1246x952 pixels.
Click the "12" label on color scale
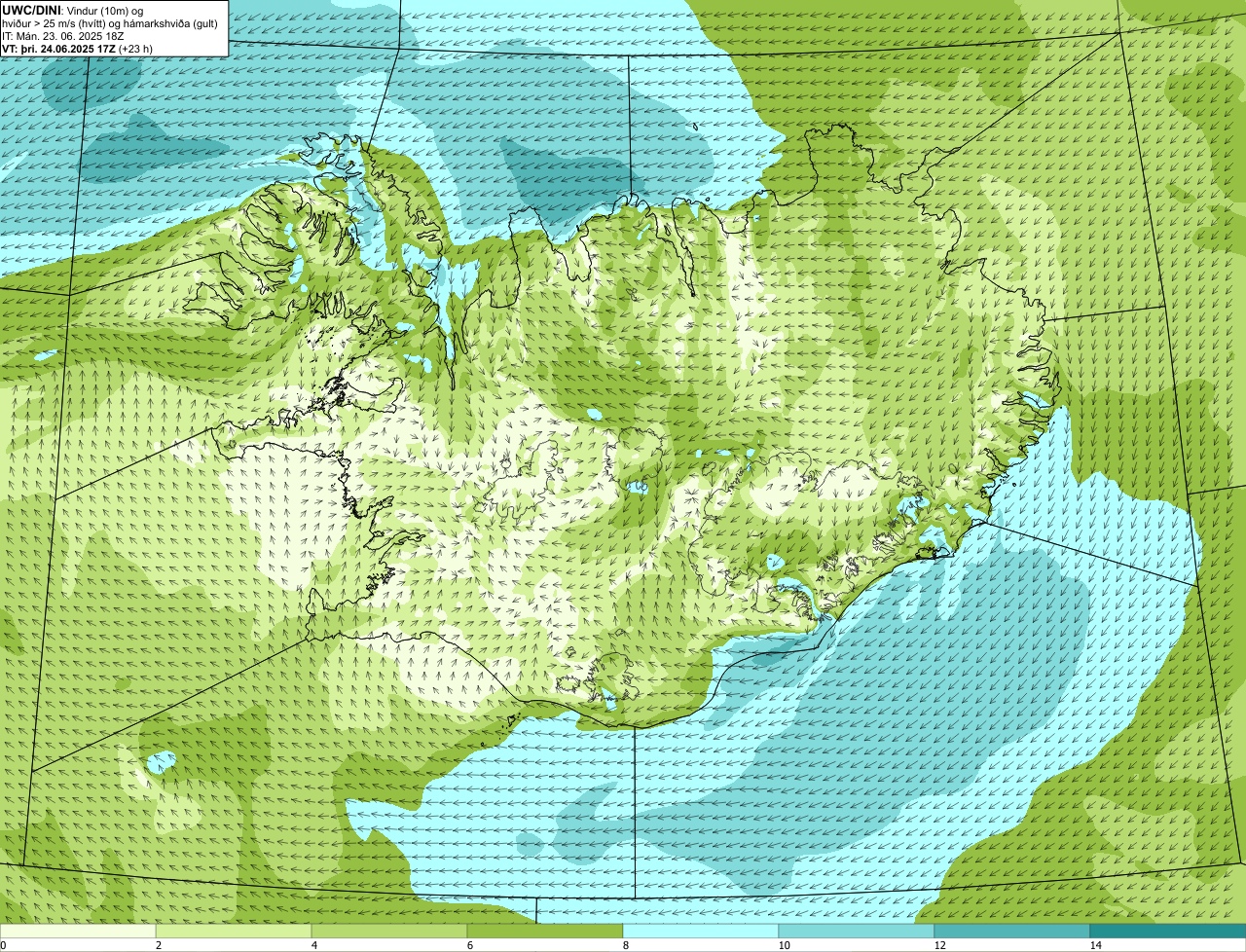(939, 945)
